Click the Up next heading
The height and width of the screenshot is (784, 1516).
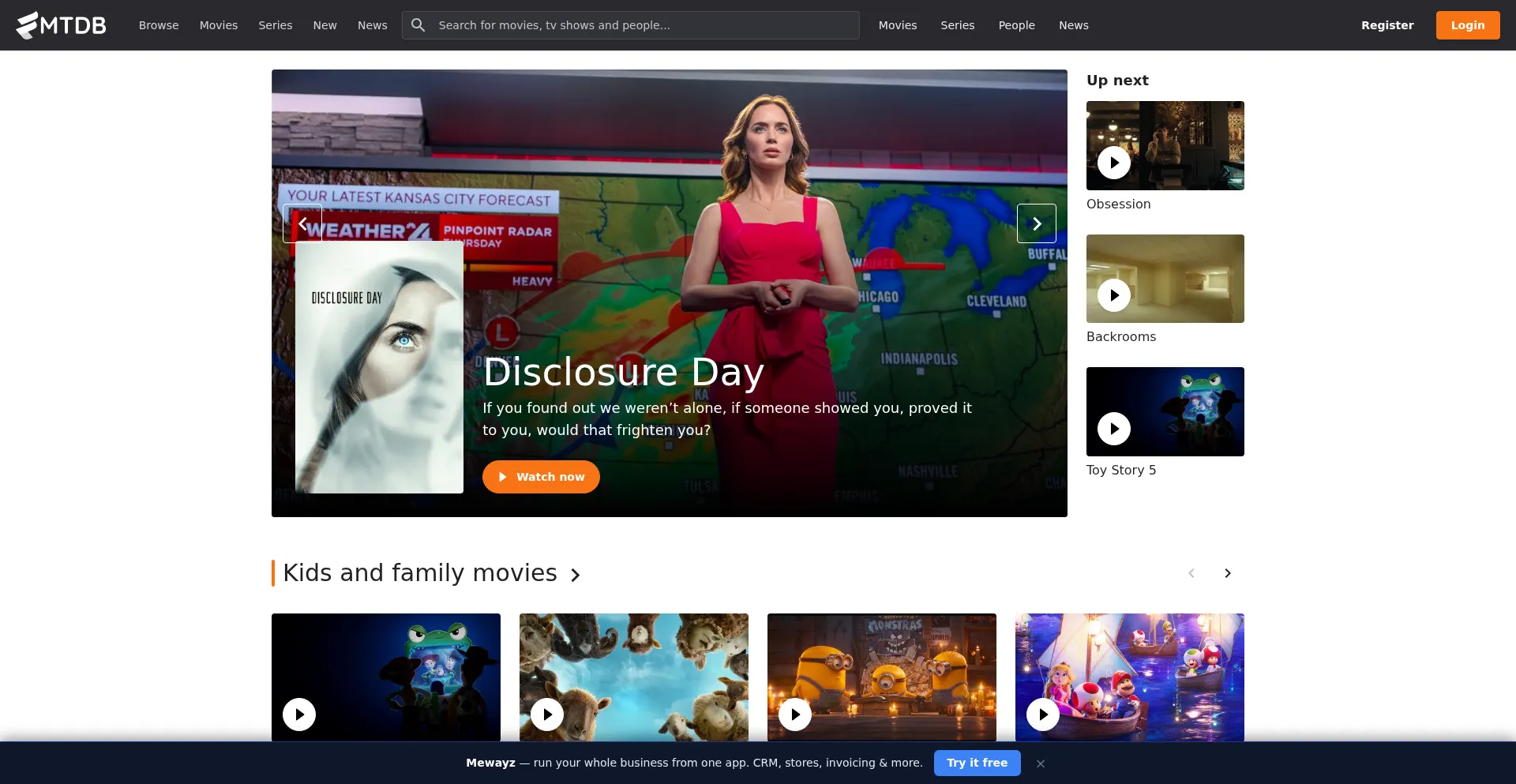[x=1117, y=81]
